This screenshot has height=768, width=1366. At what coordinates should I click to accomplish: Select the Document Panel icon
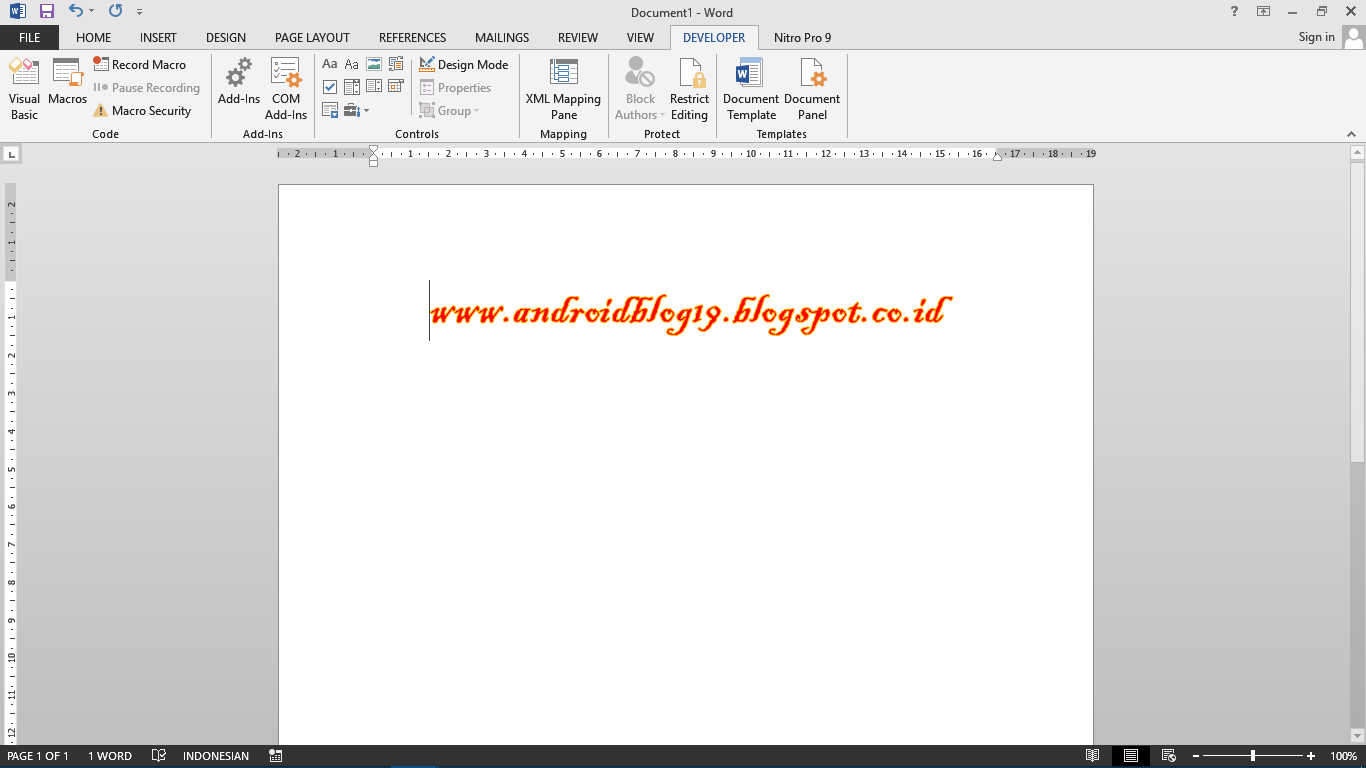pyautogui.click(x=812, y=88)
